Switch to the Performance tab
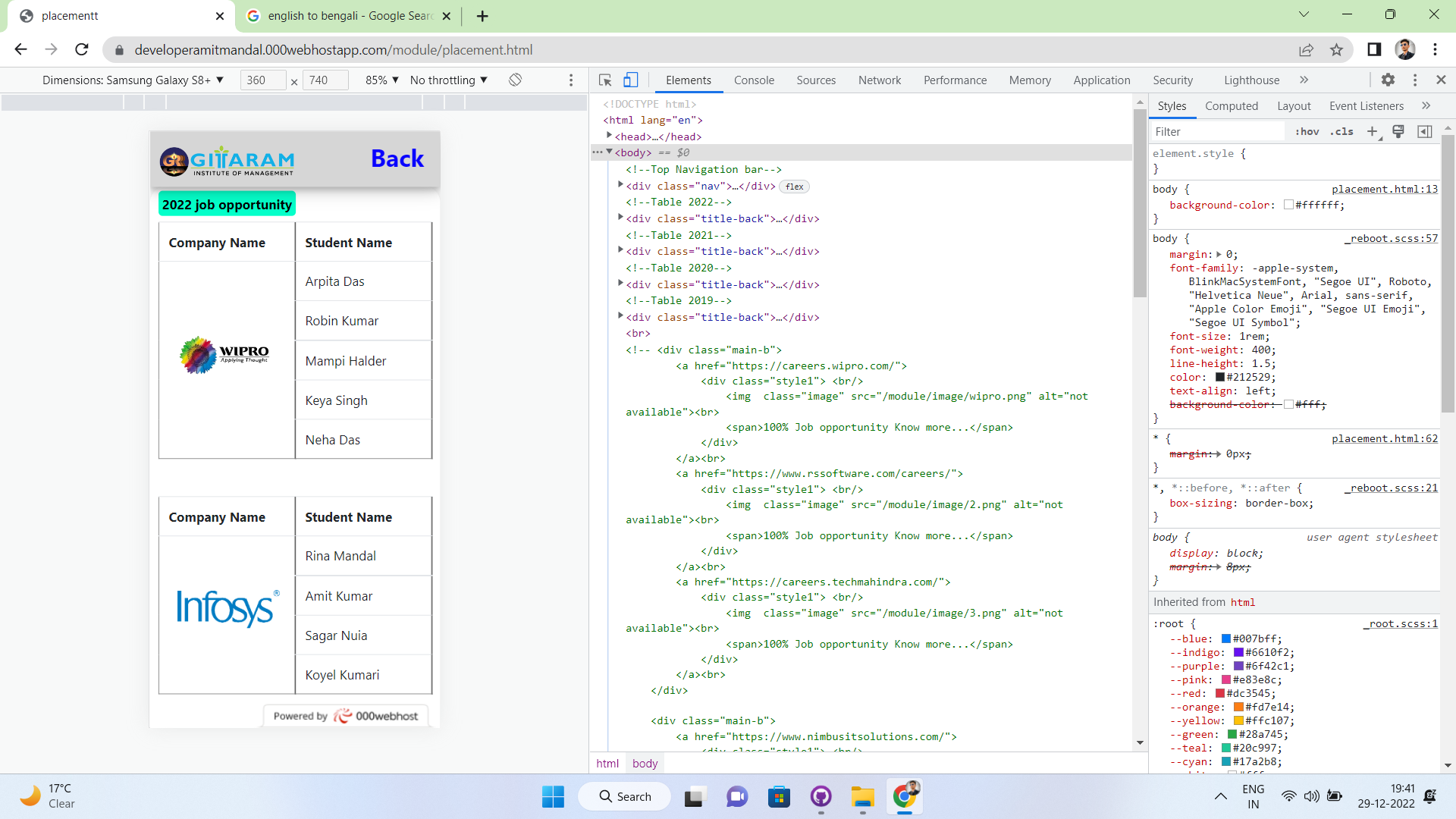This screenshot has height=819, width=1456. [955, 80]
